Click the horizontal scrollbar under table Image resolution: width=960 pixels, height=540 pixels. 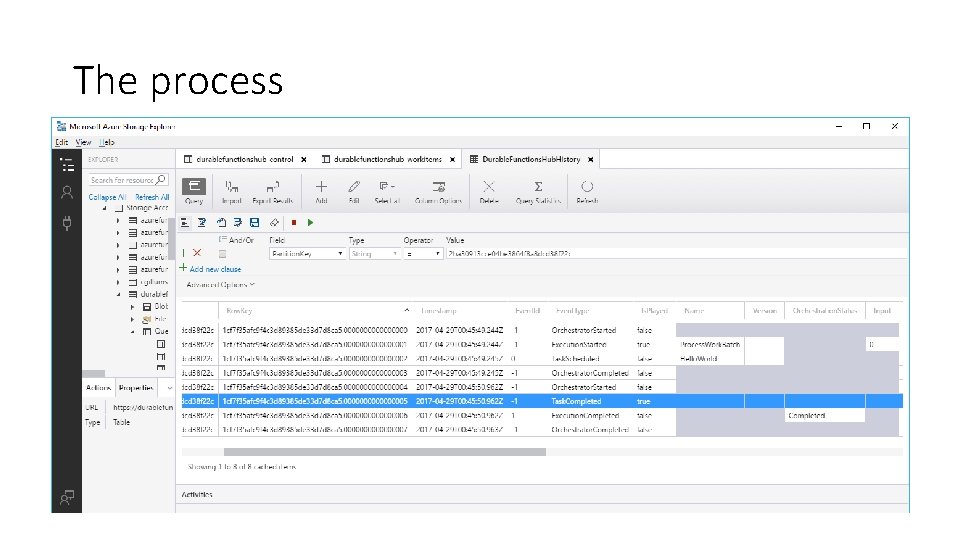pyautogui.click(x=384, y=452)
